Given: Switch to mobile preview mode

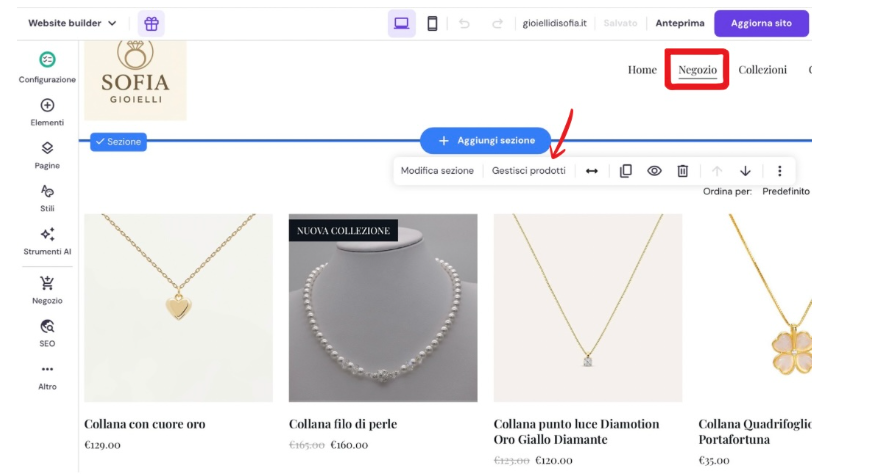Looking at the screenshot, I should (x=432, y=23).
